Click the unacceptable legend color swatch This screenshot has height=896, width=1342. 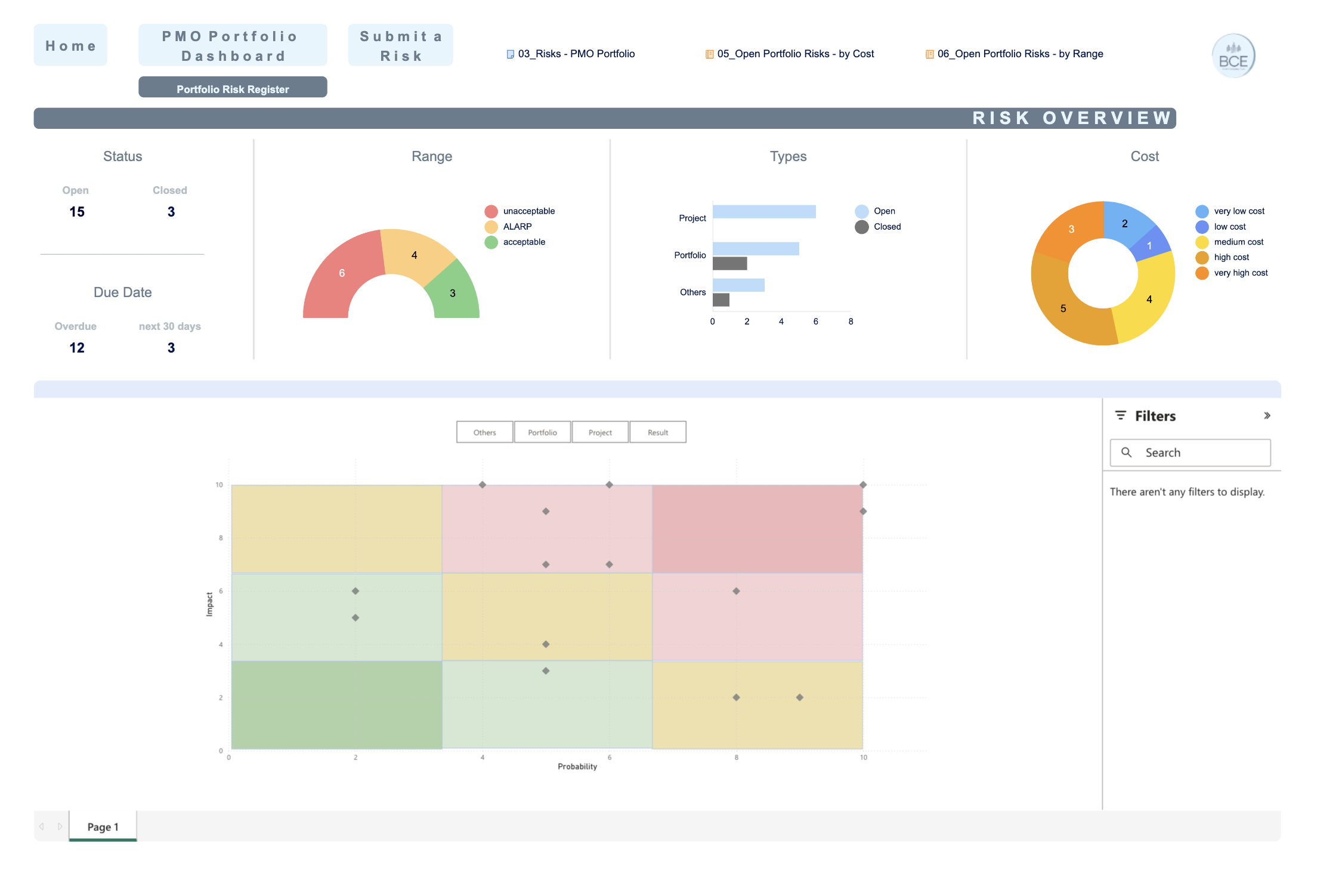[491, 212]
